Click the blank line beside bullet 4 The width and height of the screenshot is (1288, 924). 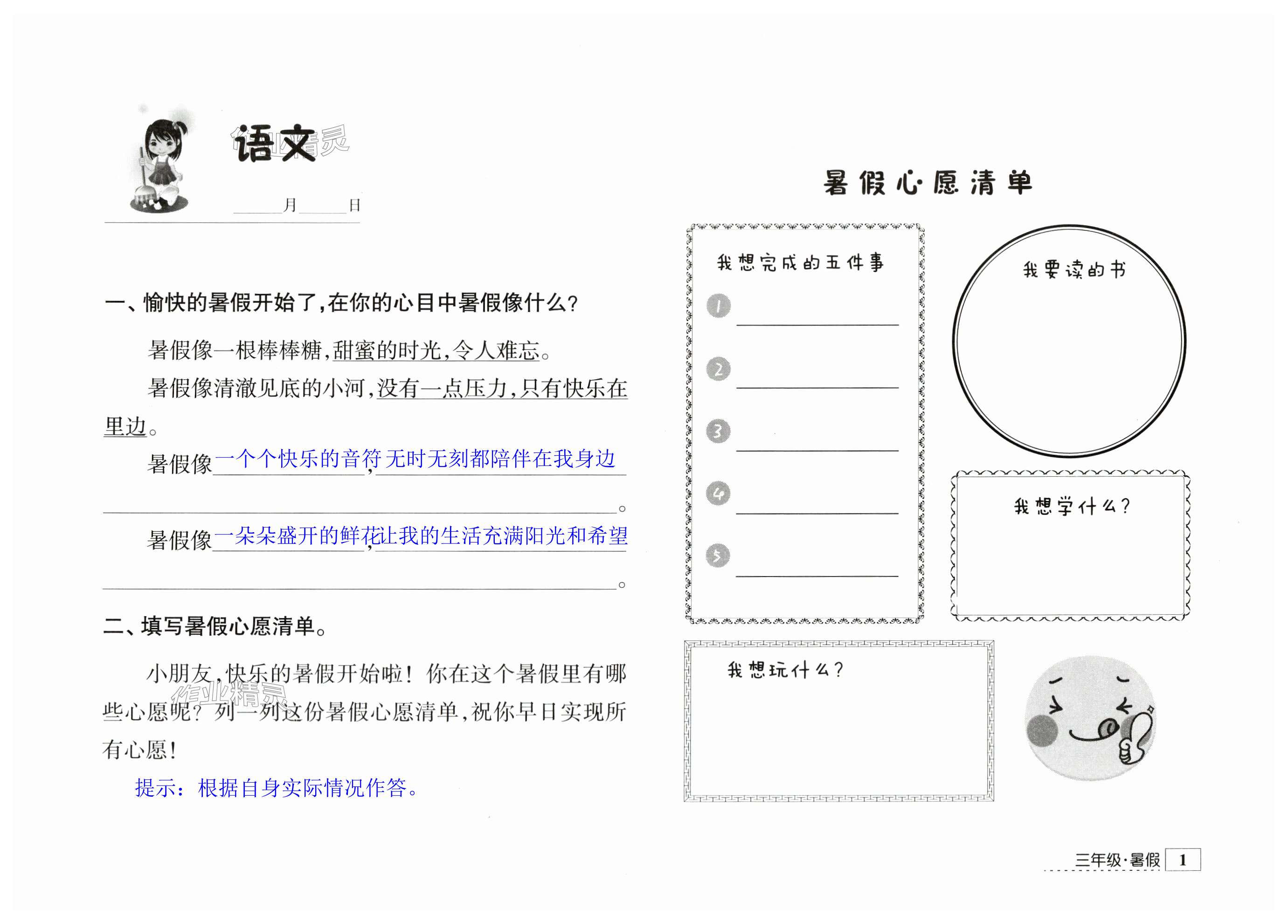(x=817, y=514)
